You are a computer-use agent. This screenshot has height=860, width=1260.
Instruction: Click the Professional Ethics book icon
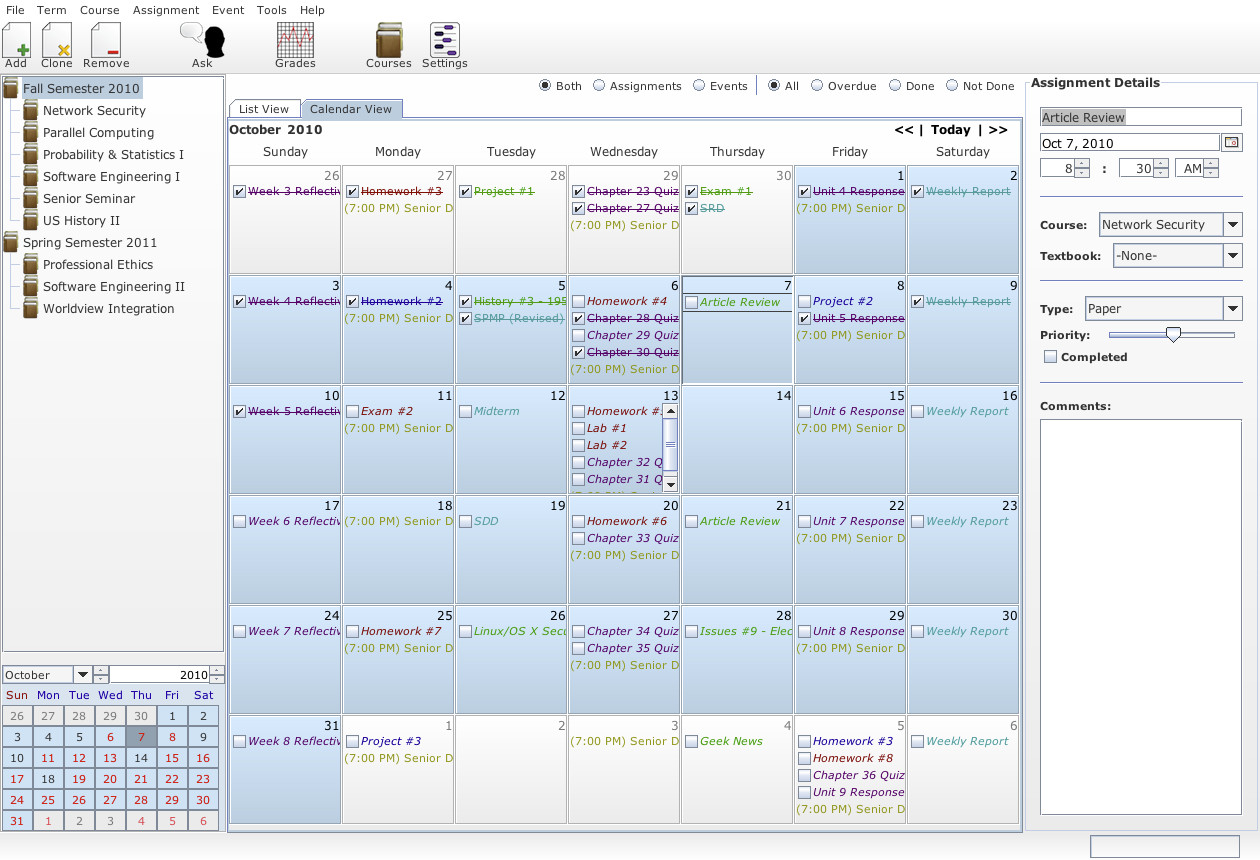pos(31,265)
